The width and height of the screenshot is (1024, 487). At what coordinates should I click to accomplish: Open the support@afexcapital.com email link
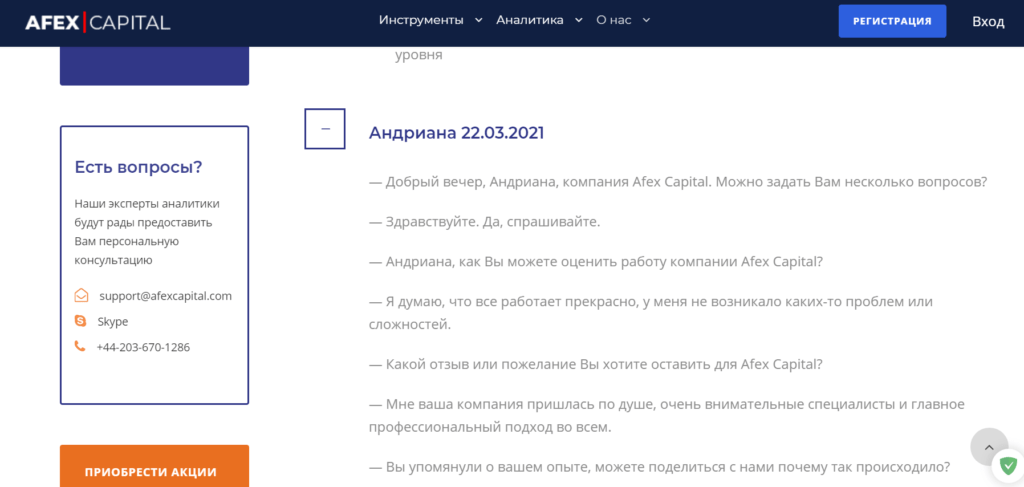coord(165,296)
